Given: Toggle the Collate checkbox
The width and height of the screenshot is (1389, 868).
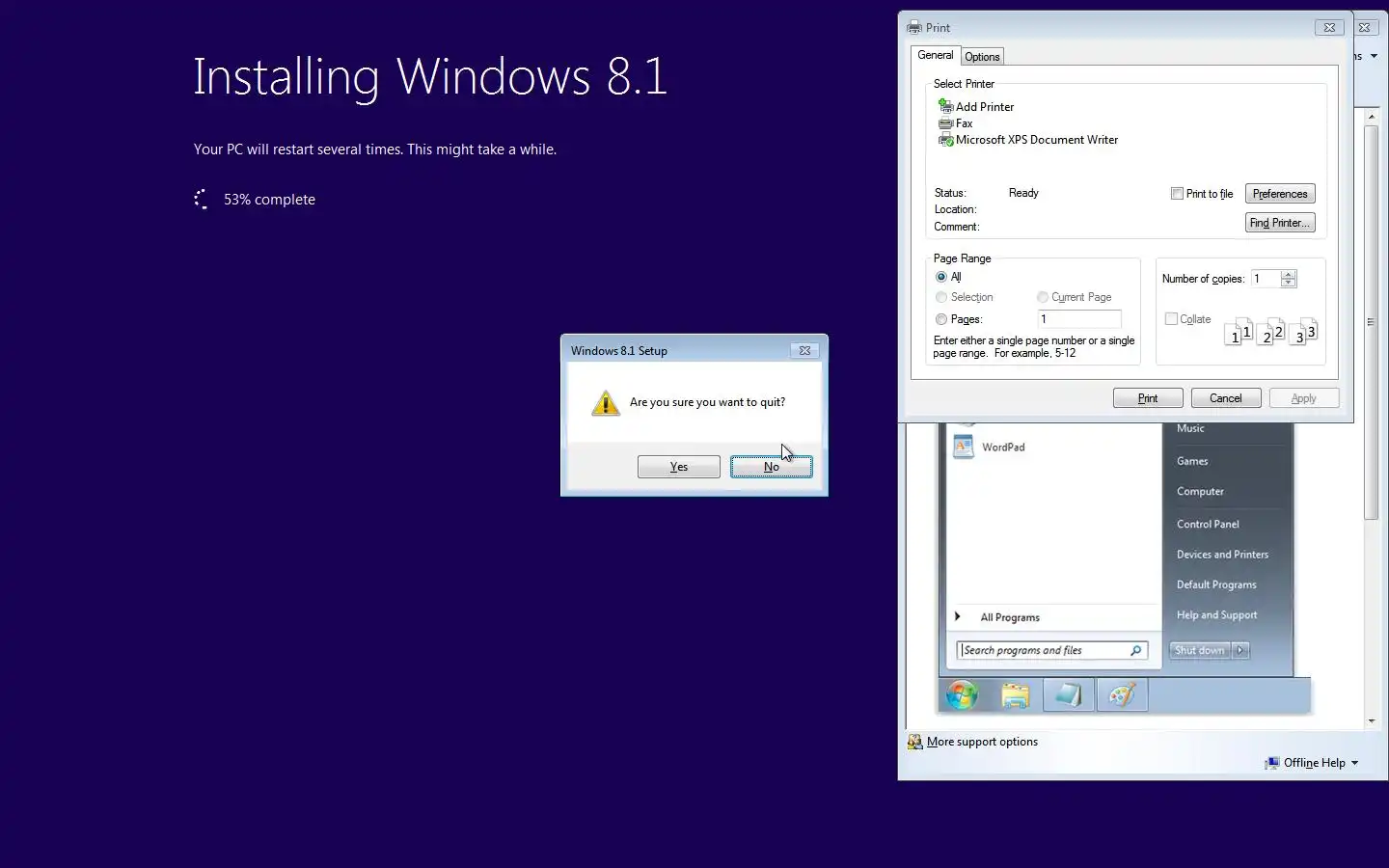Looking at the screenshot, I should click(x=1171, y=319).
